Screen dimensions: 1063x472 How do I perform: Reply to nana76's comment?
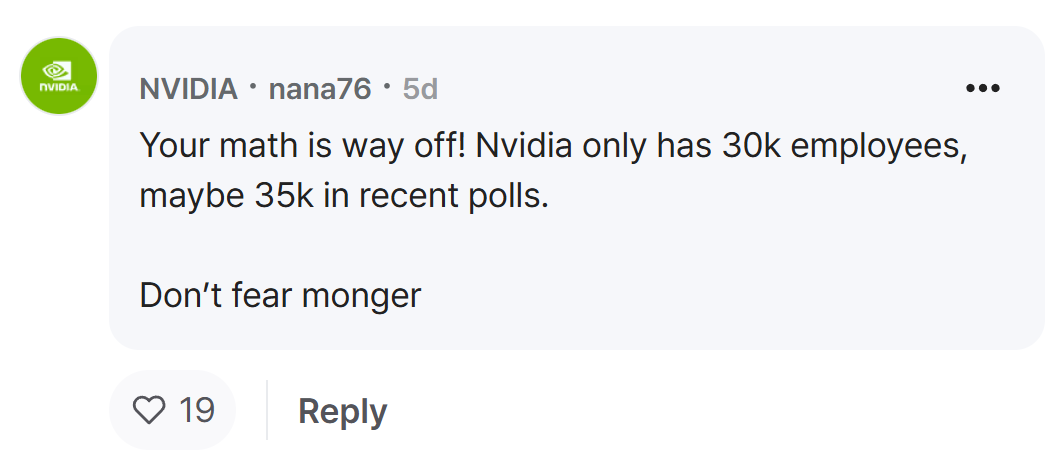point(342,411)
